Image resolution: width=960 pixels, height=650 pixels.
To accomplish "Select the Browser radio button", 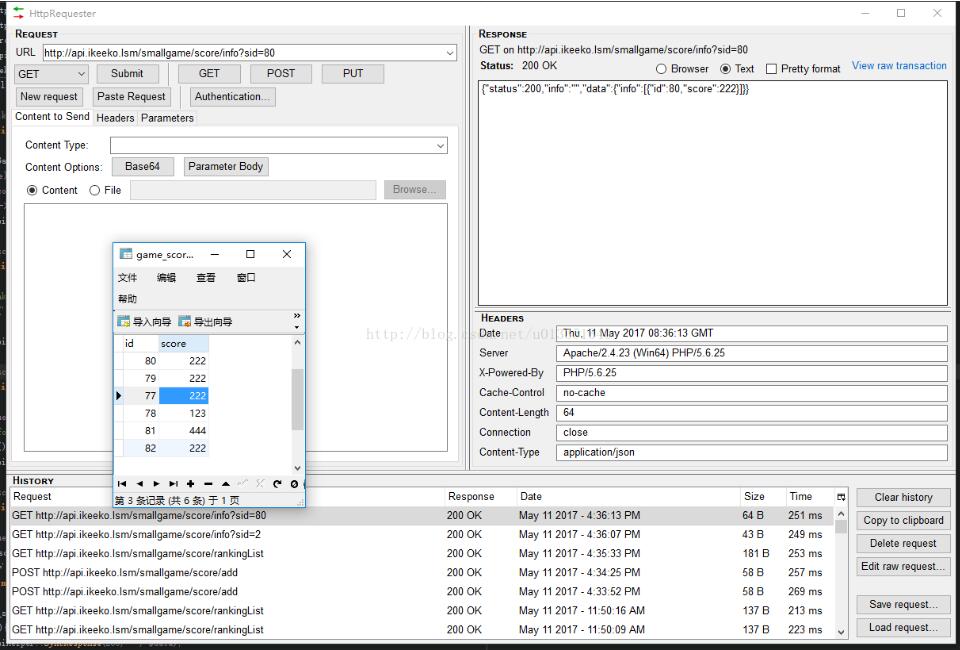I will click(662, 69).
